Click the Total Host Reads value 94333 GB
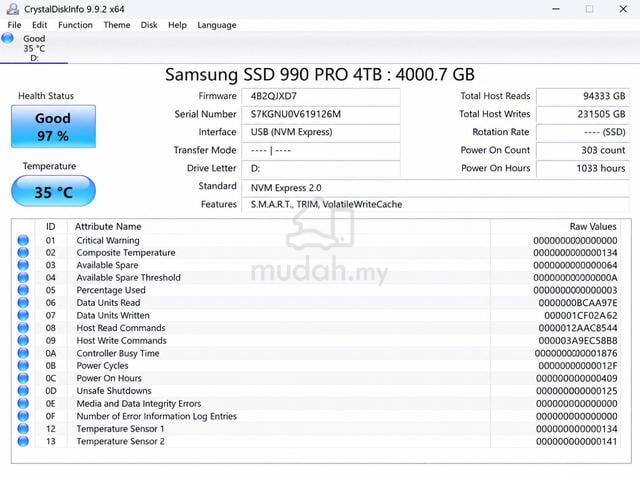This screenshot has height=480, width=640. (583, 96)
